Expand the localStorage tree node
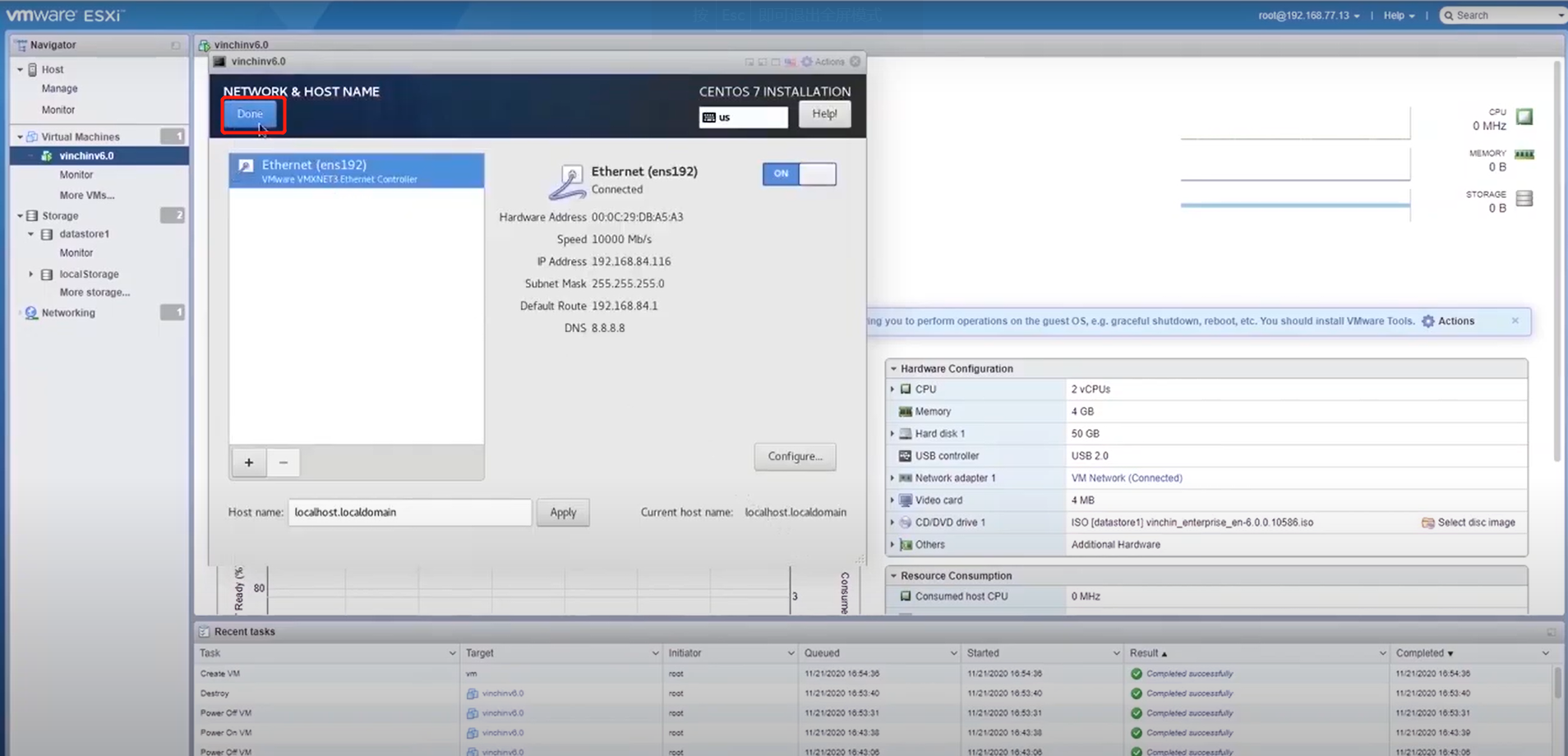Image resolution: width=1568 pixels, height=756 pixels. pyautogui.click(x=31, y=274)
